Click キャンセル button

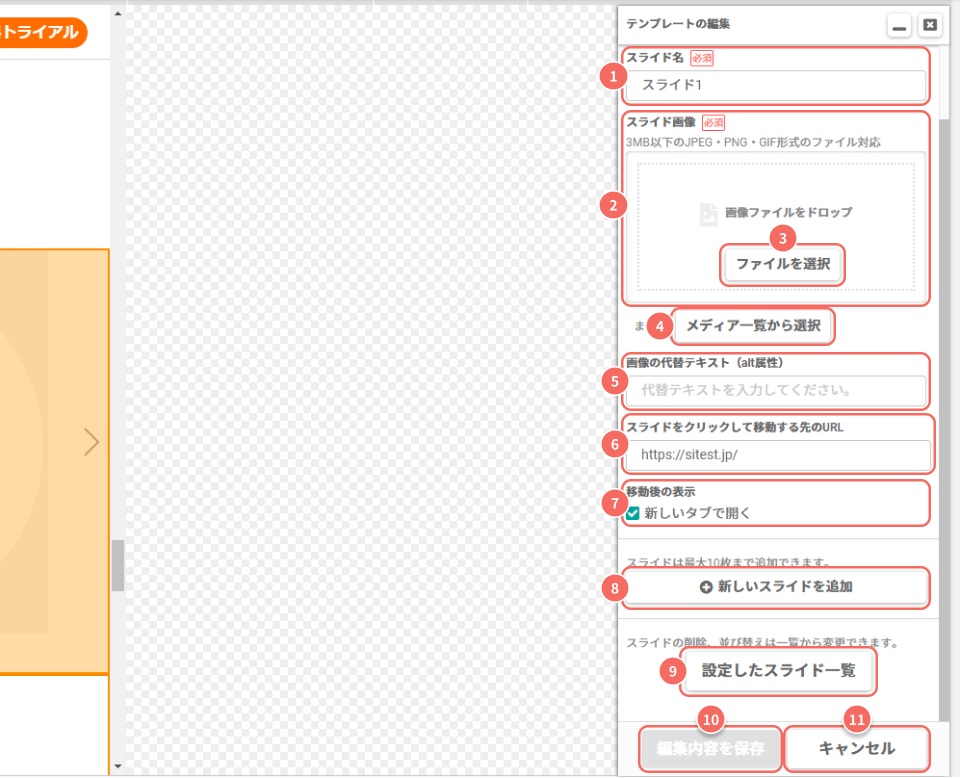857,748
